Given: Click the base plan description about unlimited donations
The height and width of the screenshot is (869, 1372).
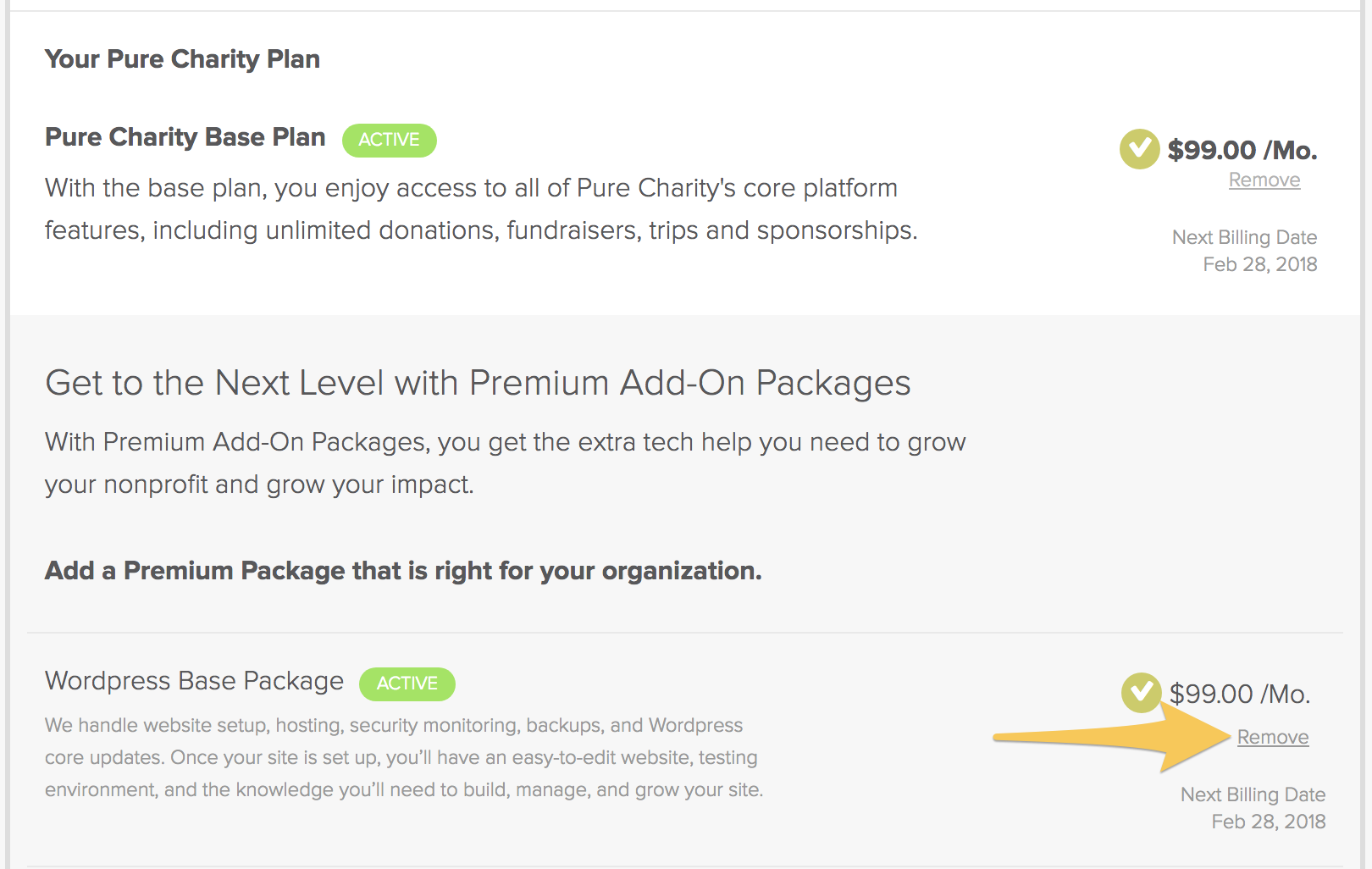Looking at the screenshot, I should [x=481, y=209].
